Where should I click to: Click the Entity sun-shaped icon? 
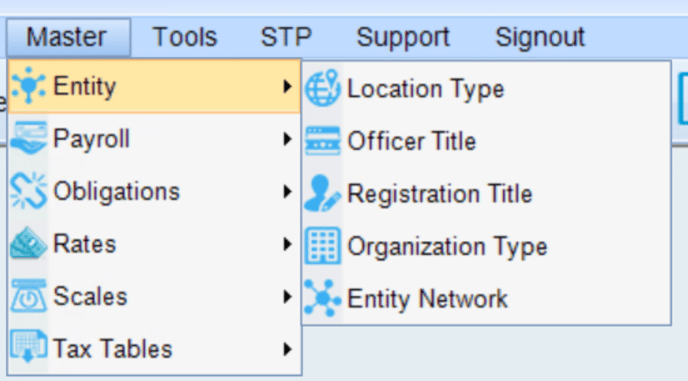click(29, 86)
